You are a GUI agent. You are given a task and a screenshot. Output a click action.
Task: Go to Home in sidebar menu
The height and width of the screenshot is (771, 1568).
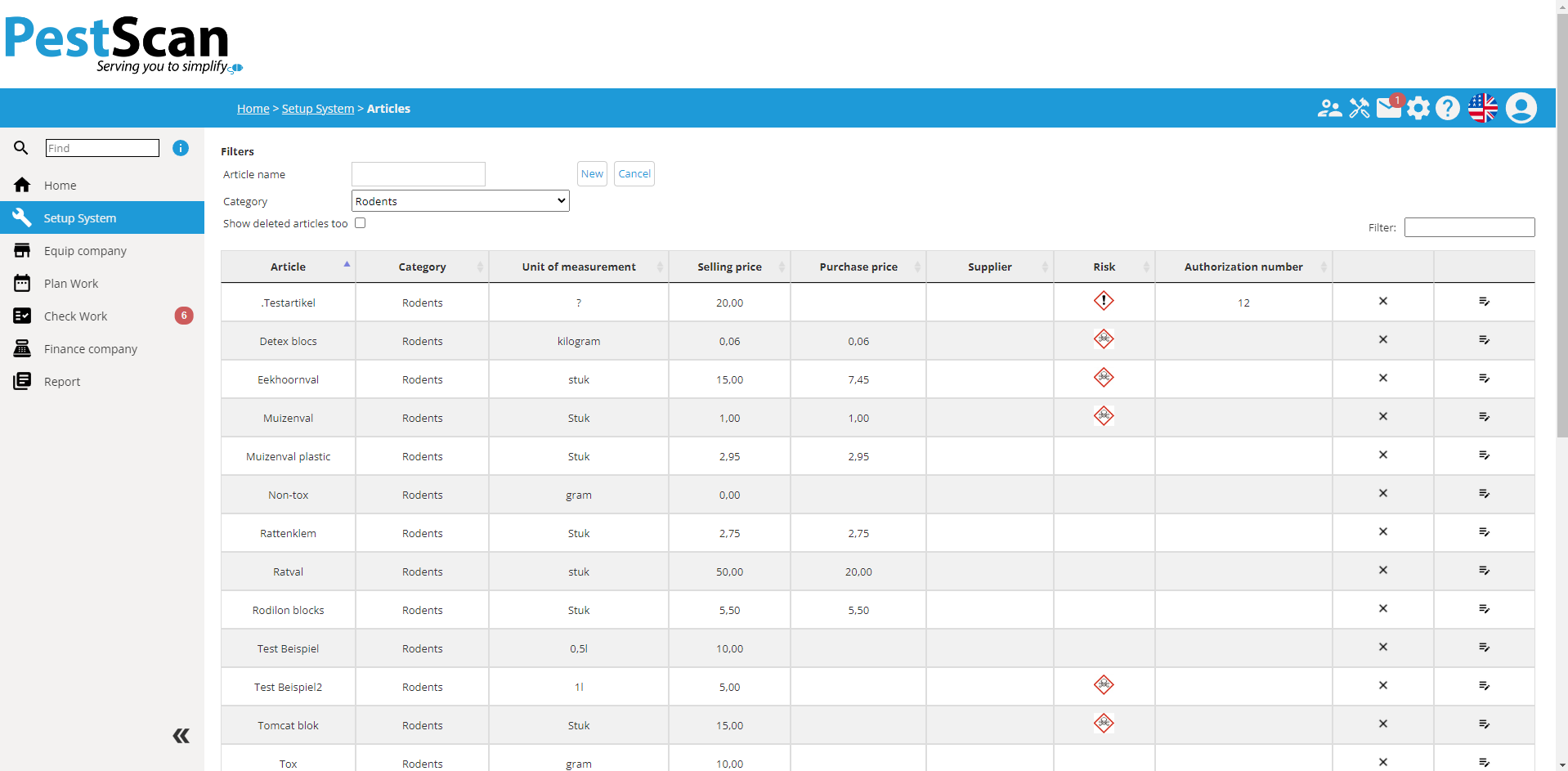pyautogui.click(x=102, y=186)
